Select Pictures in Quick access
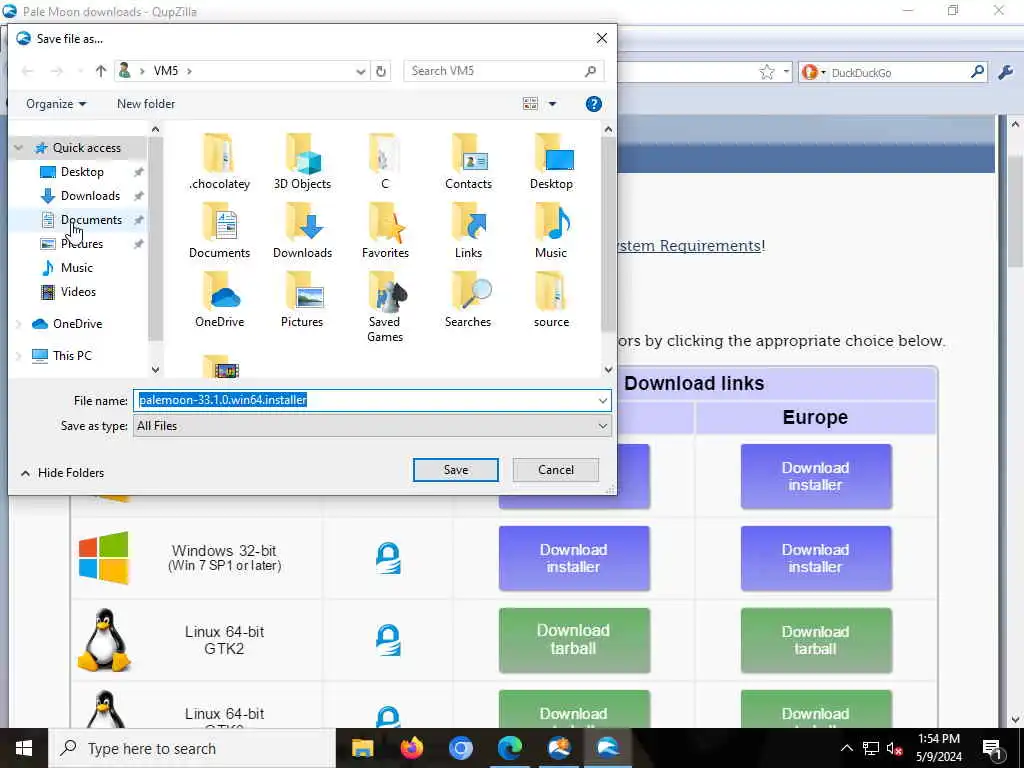The width and height of the screenshot is (1024, 768). point(82,244)
